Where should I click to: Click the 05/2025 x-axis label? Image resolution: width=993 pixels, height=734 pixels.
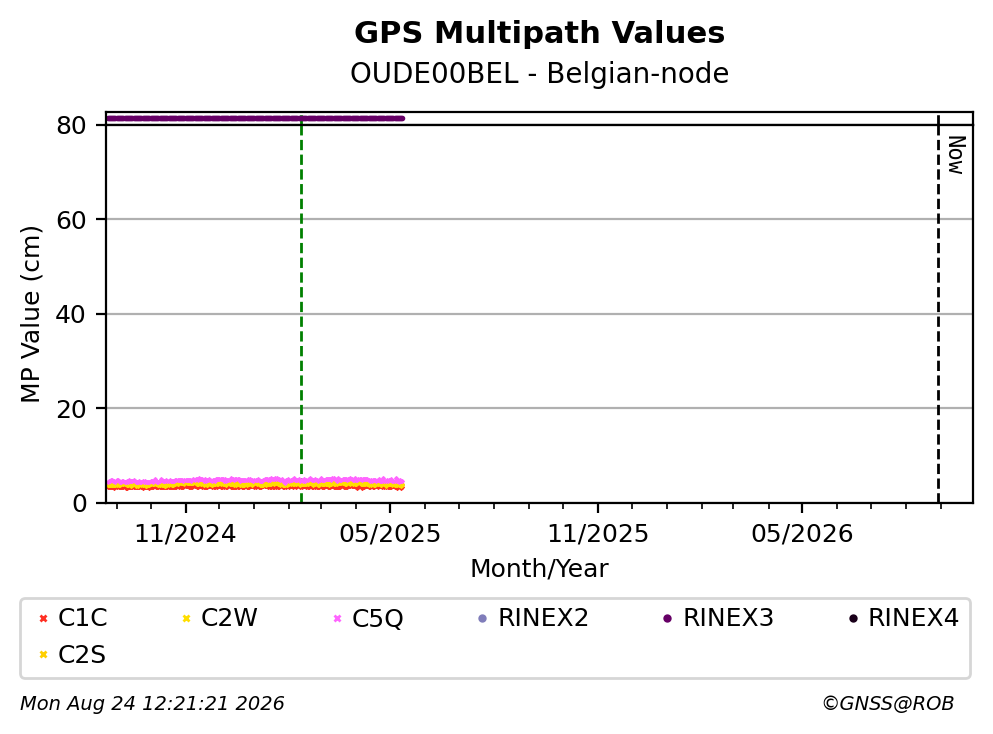[389, 534]
